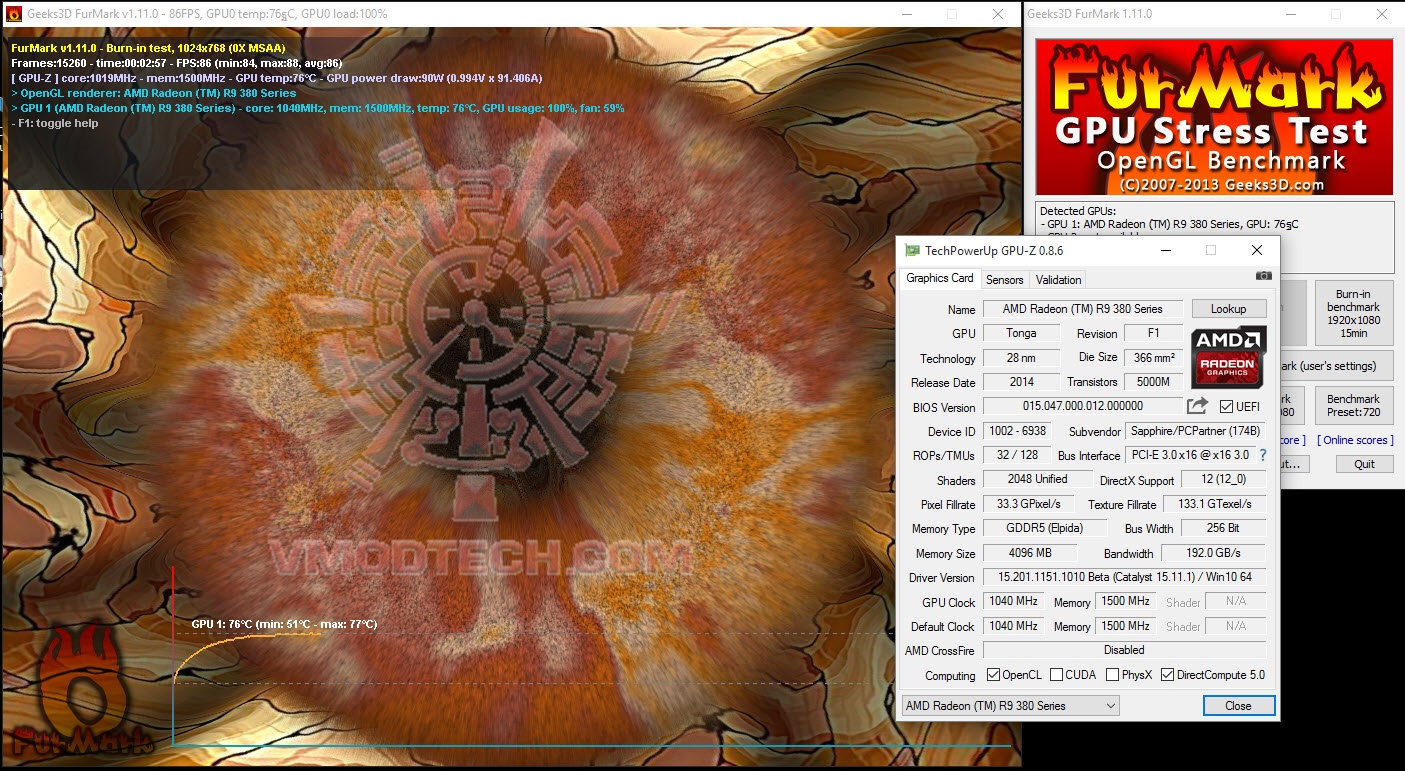Close GPU-Z using the title bar X
The width and height of the screenshot is (1405, 771).
[x=1257, y=250]
